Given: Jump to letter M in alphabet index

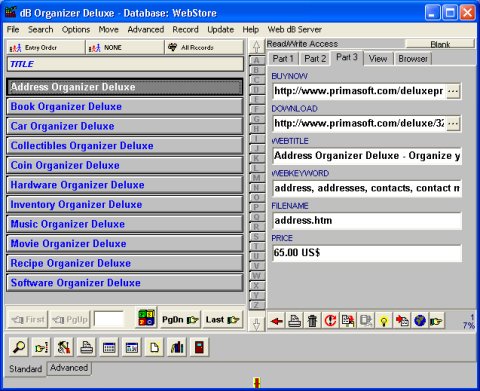Looking at the screenshot, I should (256, 178).
